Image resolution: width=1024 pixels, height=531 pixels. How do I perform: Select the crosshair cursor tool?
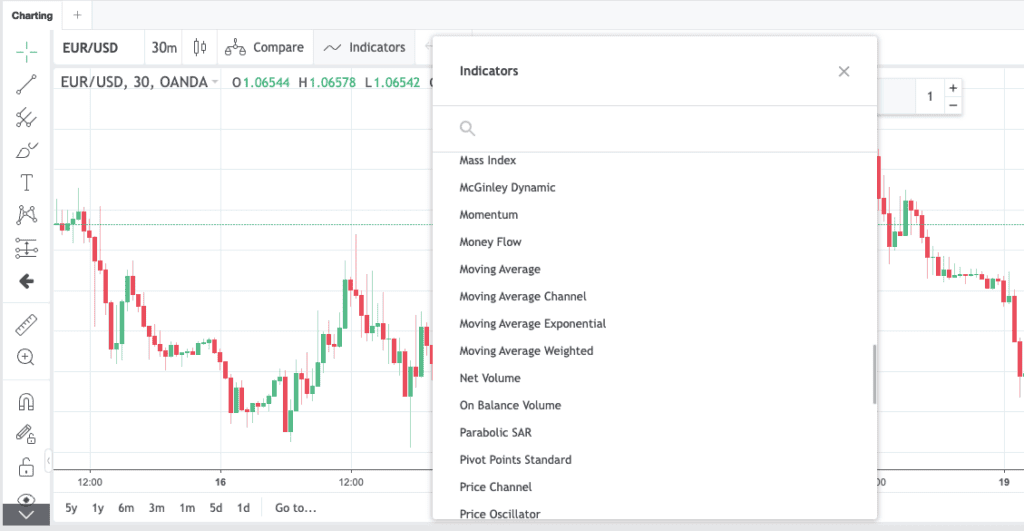point(26,52)
